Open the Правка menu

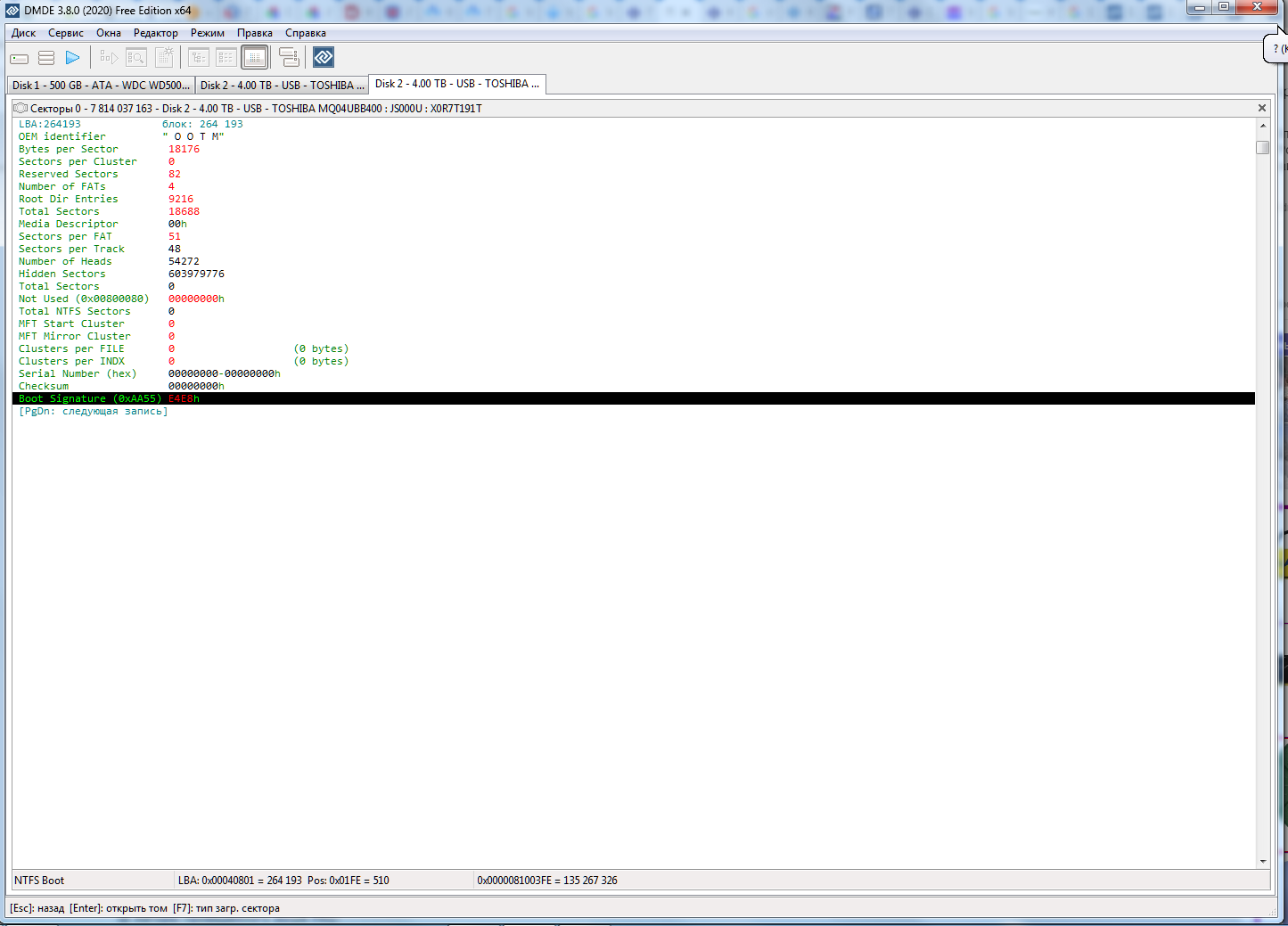(x=255, y=33)
